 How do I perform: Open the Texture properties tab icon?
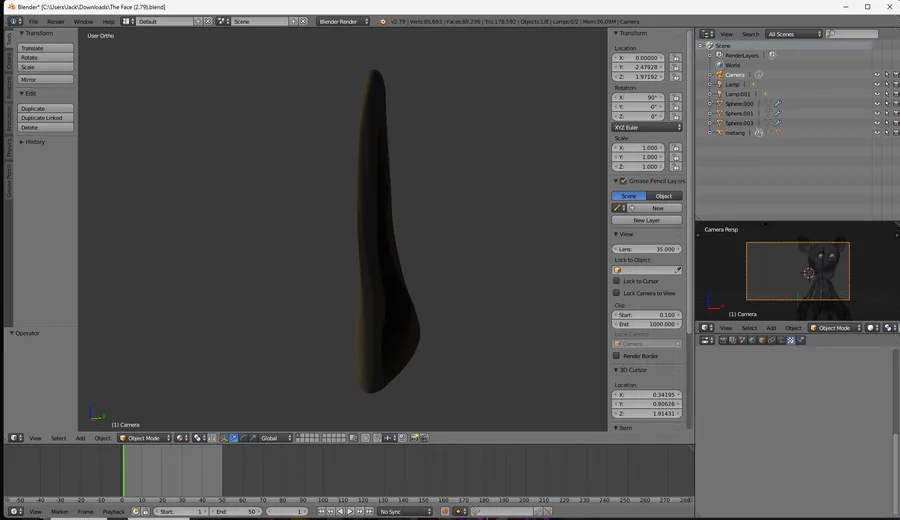click(x=790, y=340)
